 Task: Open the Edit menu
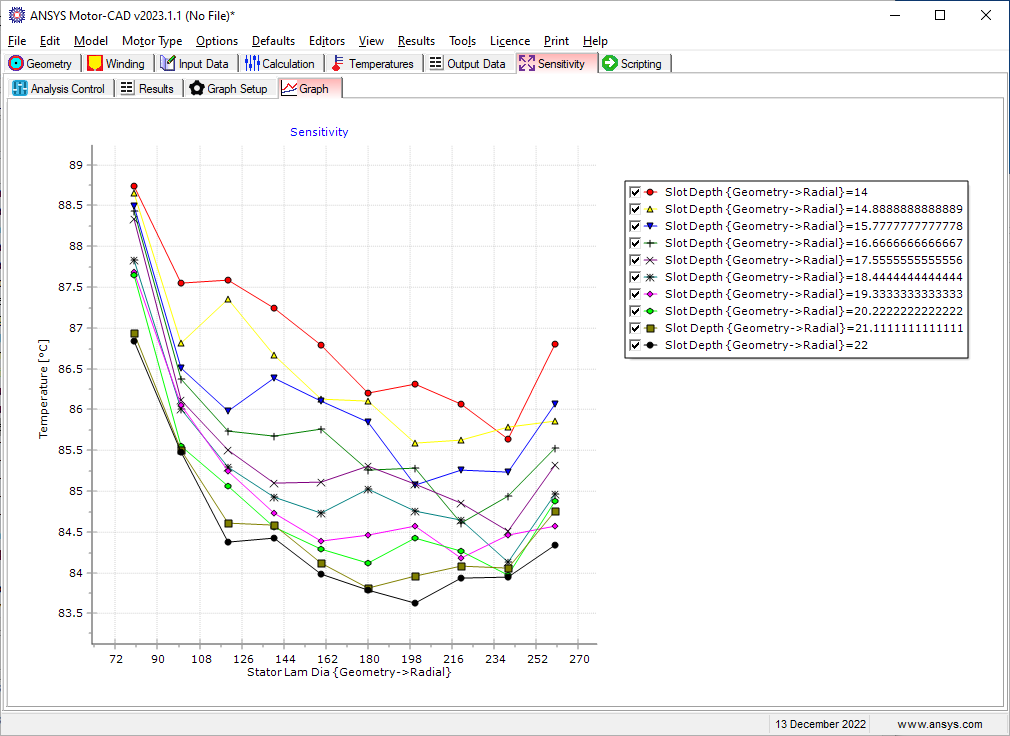(x=50, y=41)
